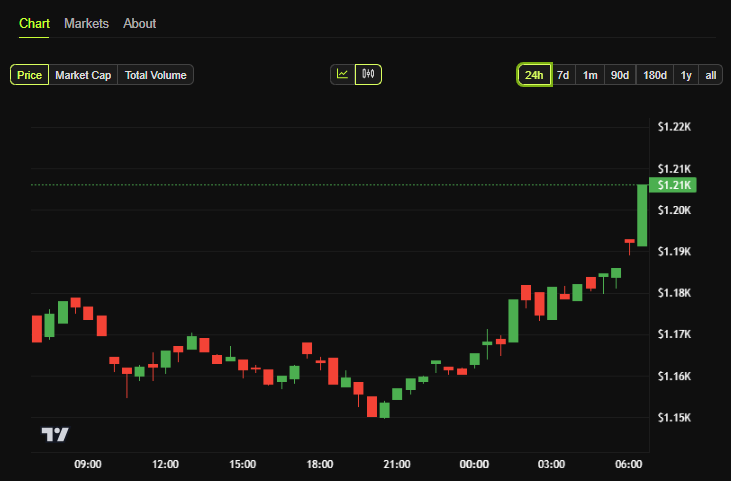This screenshot has height=481, width=731.
Task: Click the $1.17K price axis label
Action: pyautogui.click(x=674, y=334)
